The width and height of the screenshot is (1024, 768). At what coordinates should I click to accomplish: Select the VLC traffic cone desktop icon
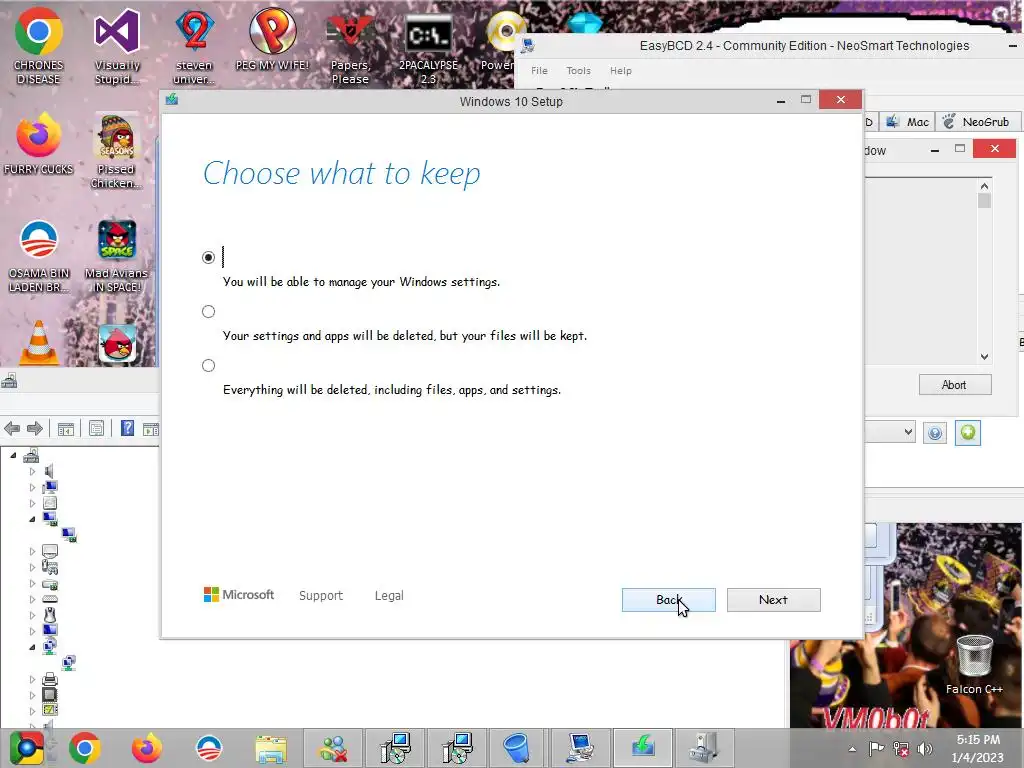tap(39, 342)
